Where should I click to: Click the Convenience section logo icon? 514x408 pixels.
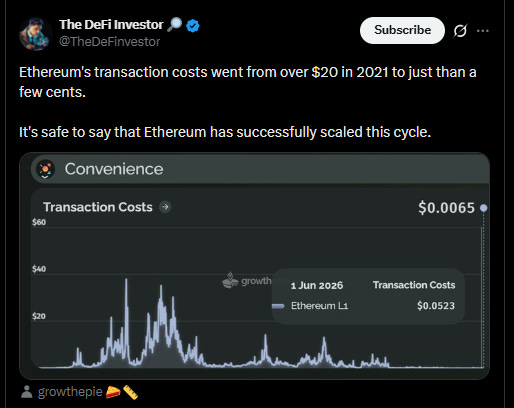tap(46, 169)
